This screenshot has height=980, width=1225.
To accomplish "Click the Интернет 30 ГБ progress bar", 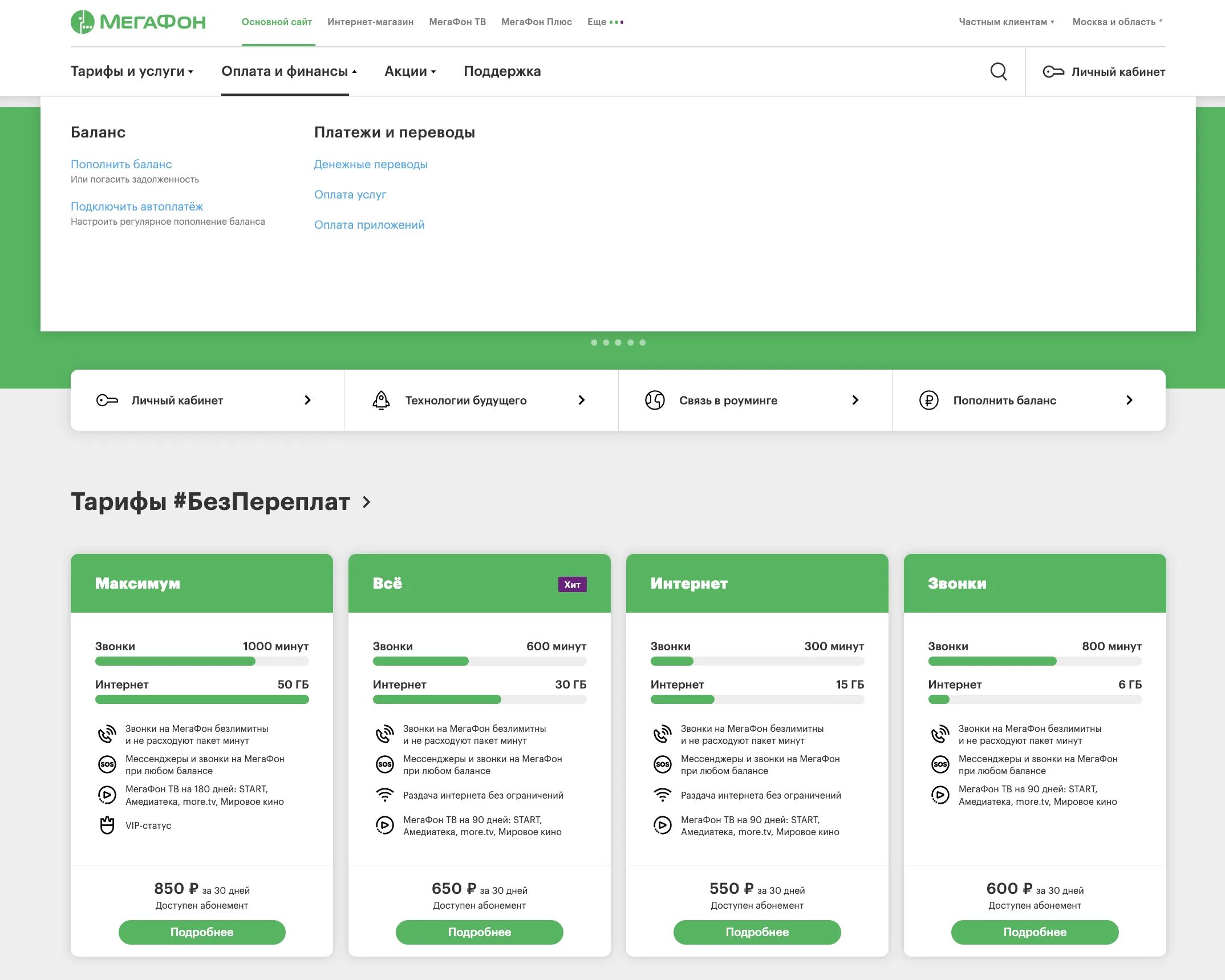I will (x=480, y=699).
